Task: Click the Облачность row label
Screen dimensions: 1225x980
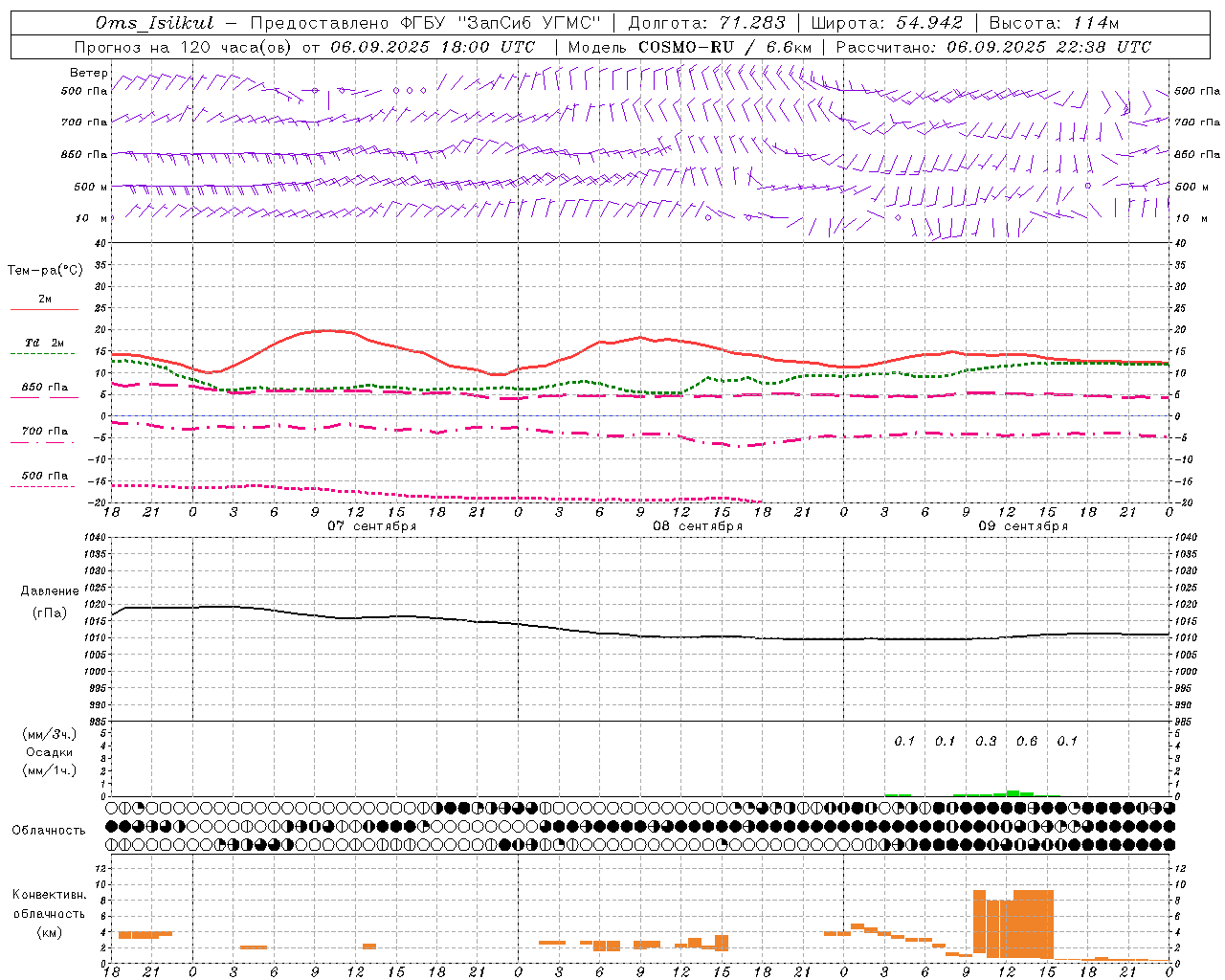Action: tap(49, 830)
